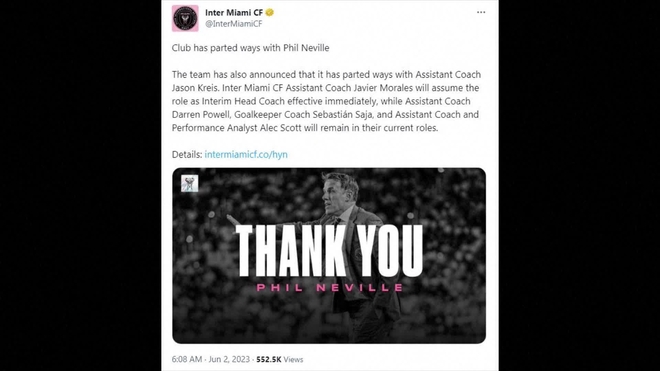Click the @InterMiamiCF handle

[x=234, y=24]
